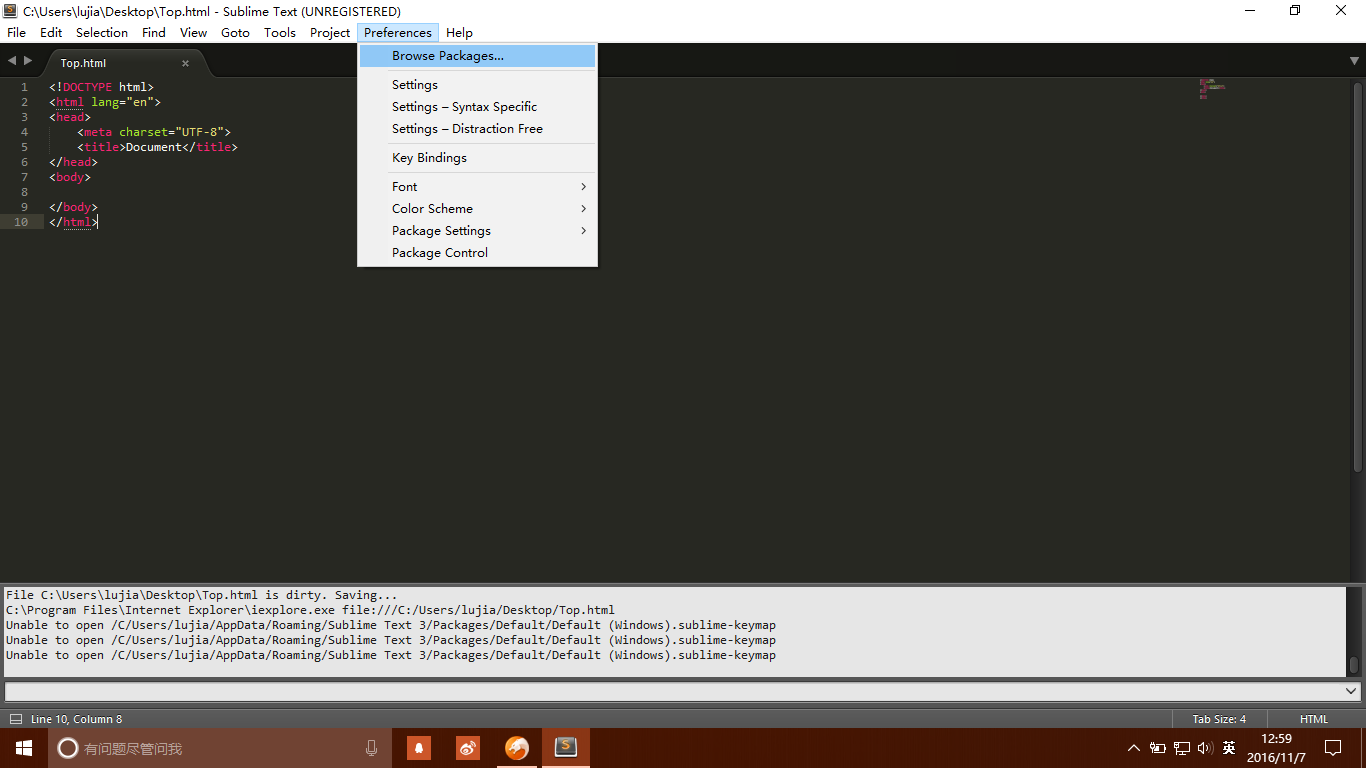The width and height of the screenshot is (1366, 768).
Task: Click Line 10, Column 8 status text
Action: pos(77,719)
